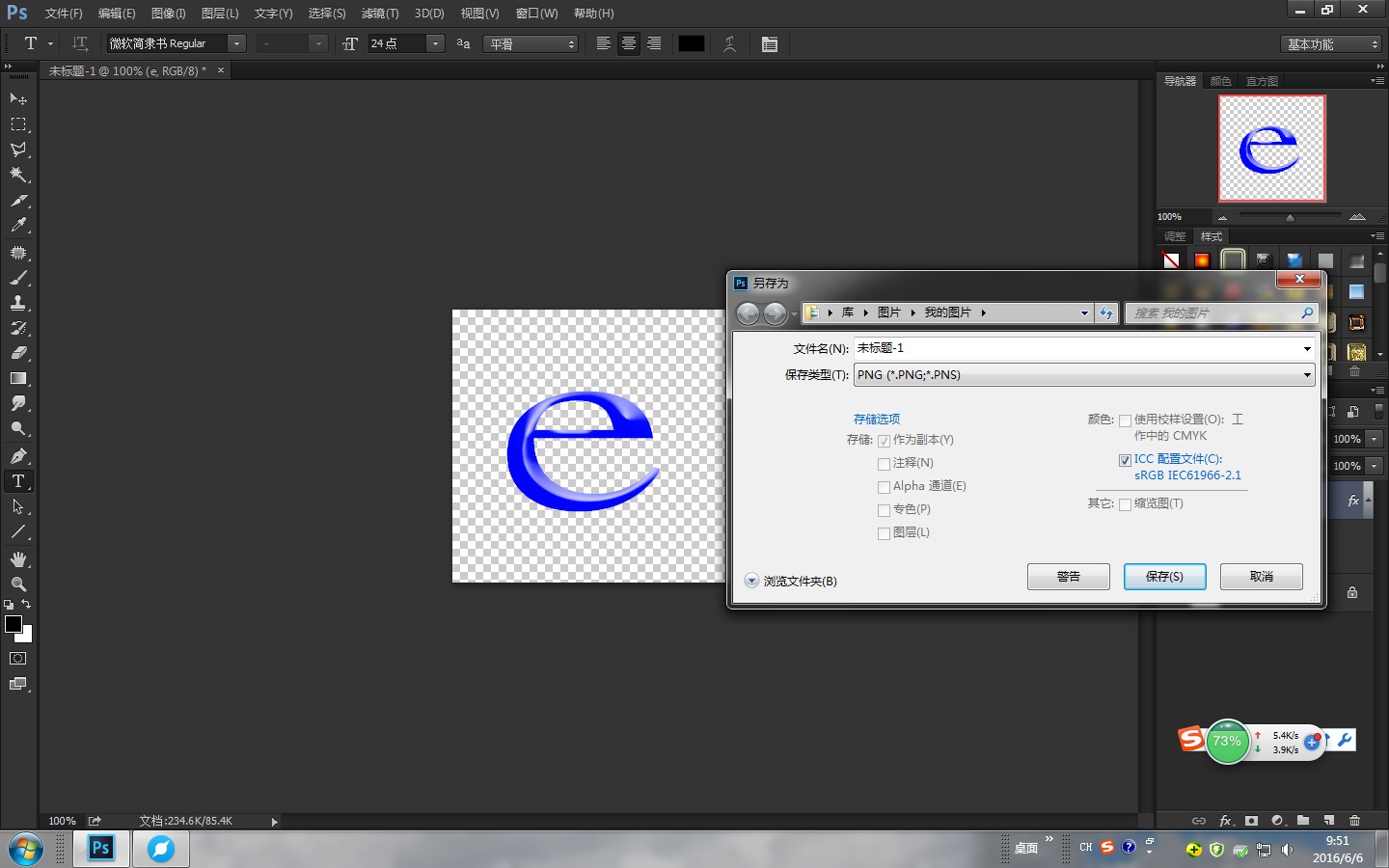1389x868 pixels.
Task: Select the Crop tool
Action: [18, 201]
